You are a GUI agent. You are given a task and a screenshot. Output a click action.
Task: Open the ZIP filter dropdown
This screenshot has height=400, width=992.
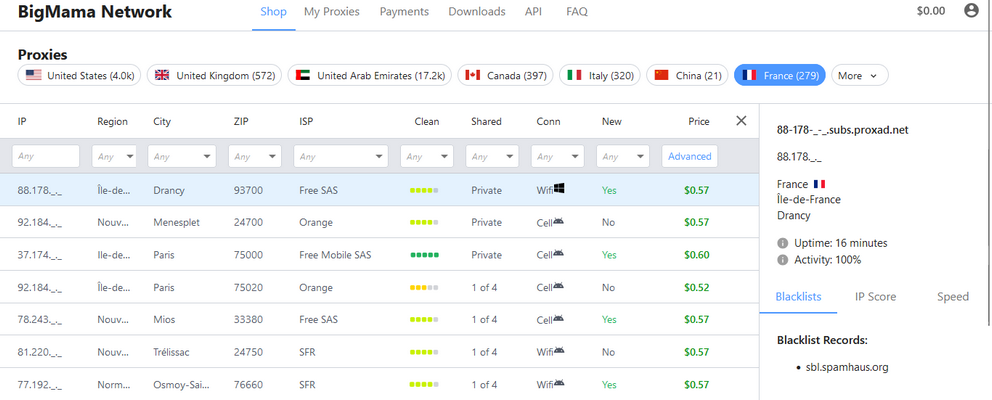click(x=255, y=156)
